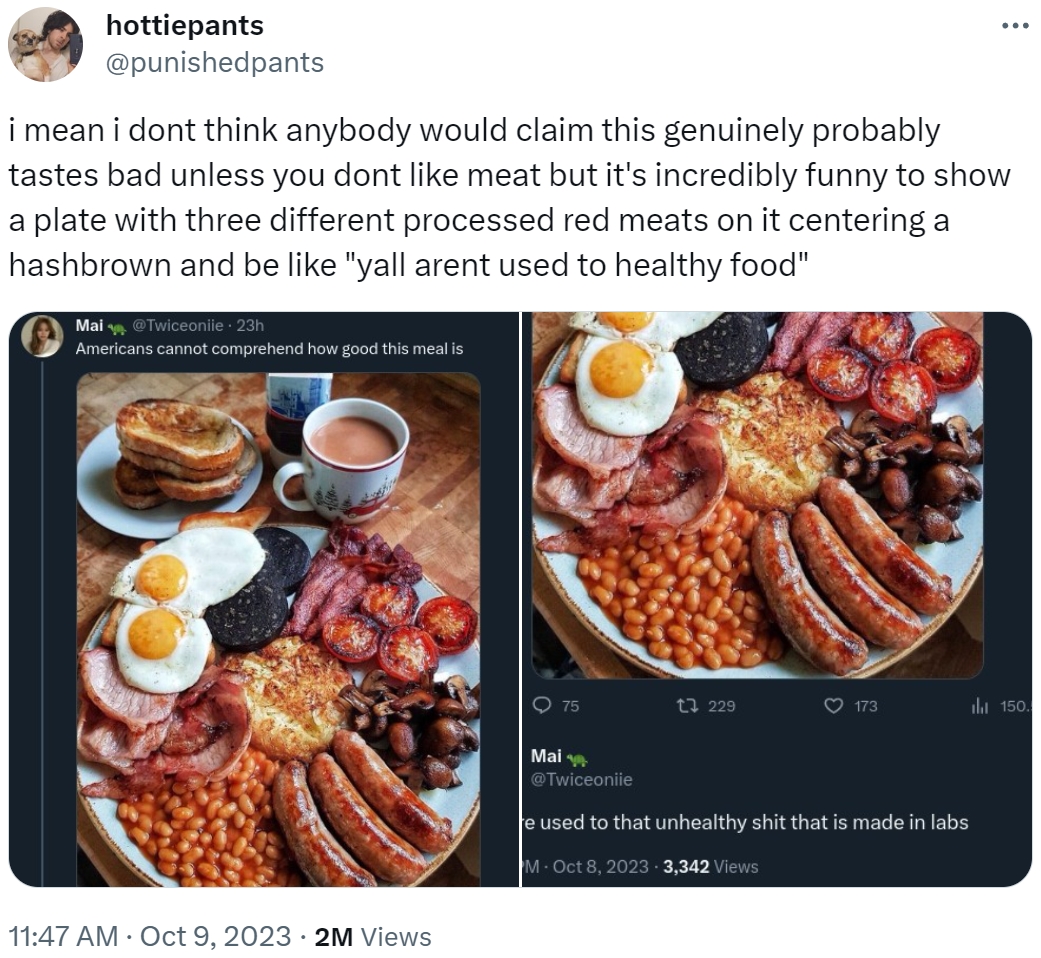Screen dimensions: 1041x958
Task: Click the 173 likes count
Action: coord(866,706)
